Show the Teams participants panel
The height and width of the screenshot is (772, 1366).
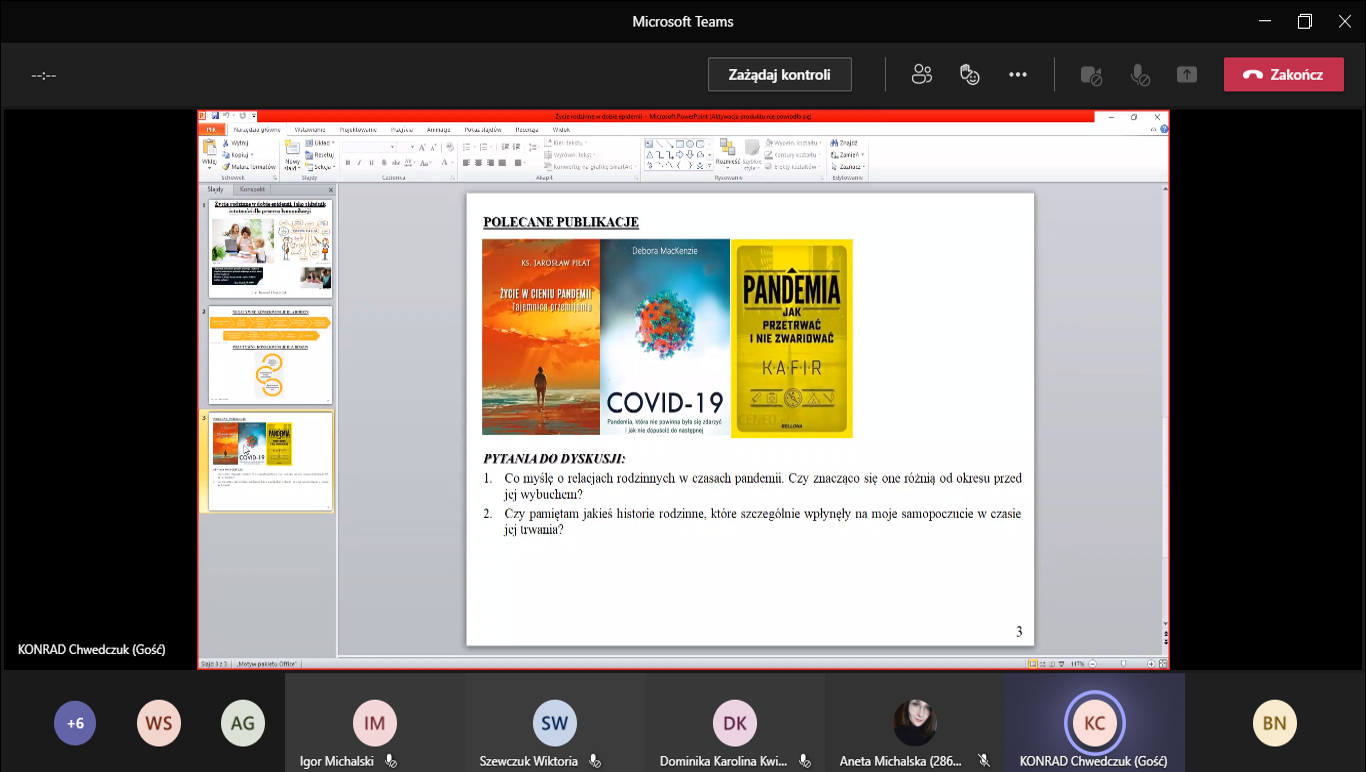click(x=922, y=74)
